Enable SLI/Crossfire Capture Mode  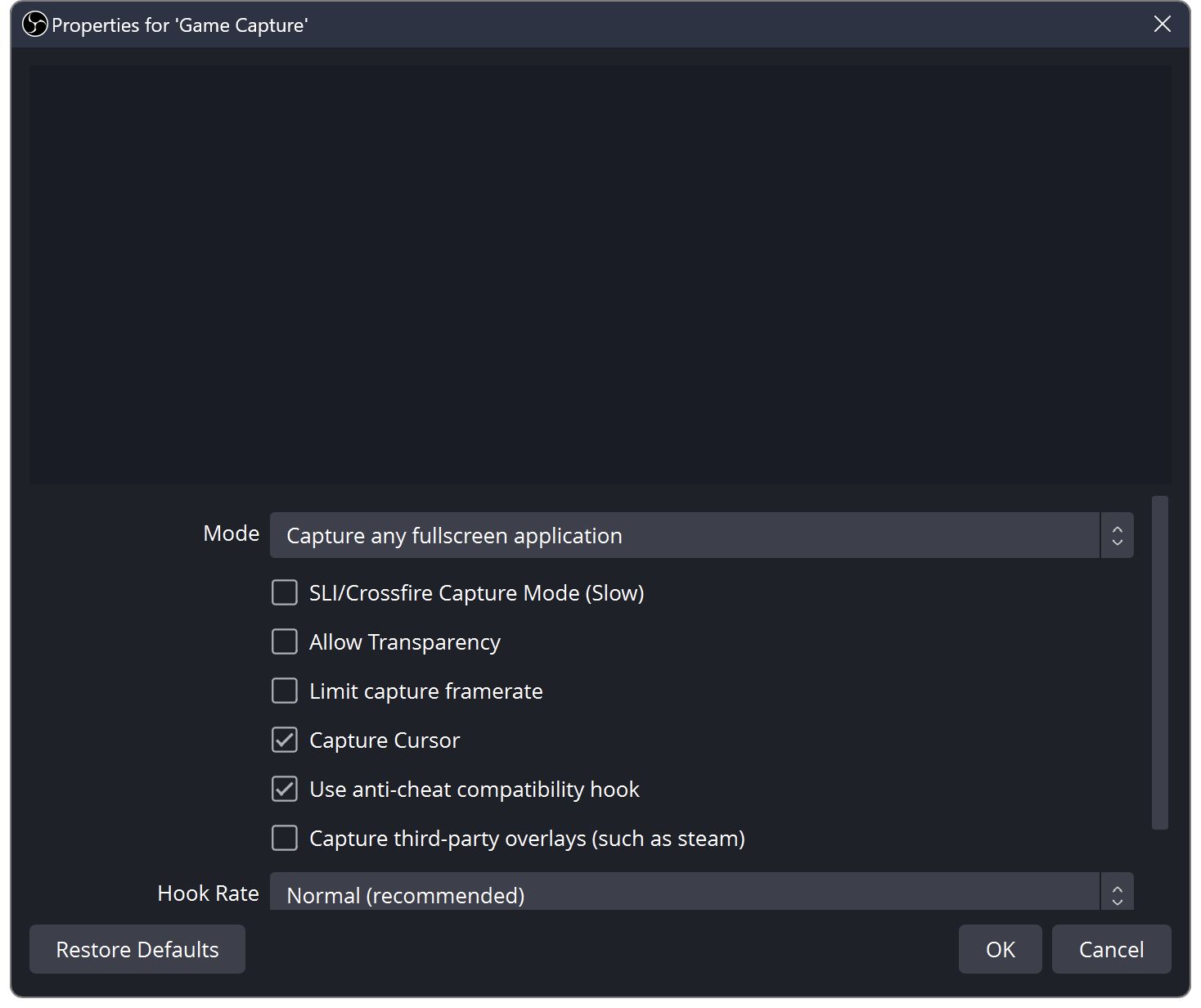pos(284,592)
